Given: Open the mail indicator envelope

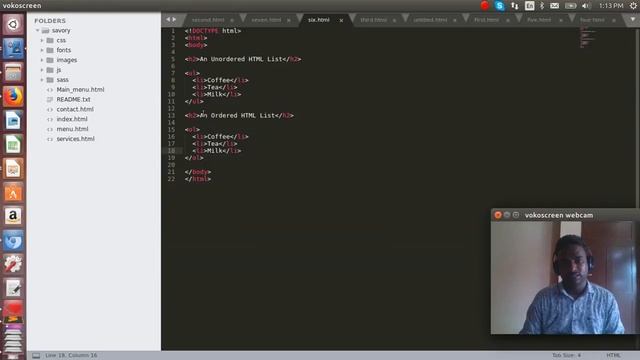Looking at the screenshot, I should 554,6.
